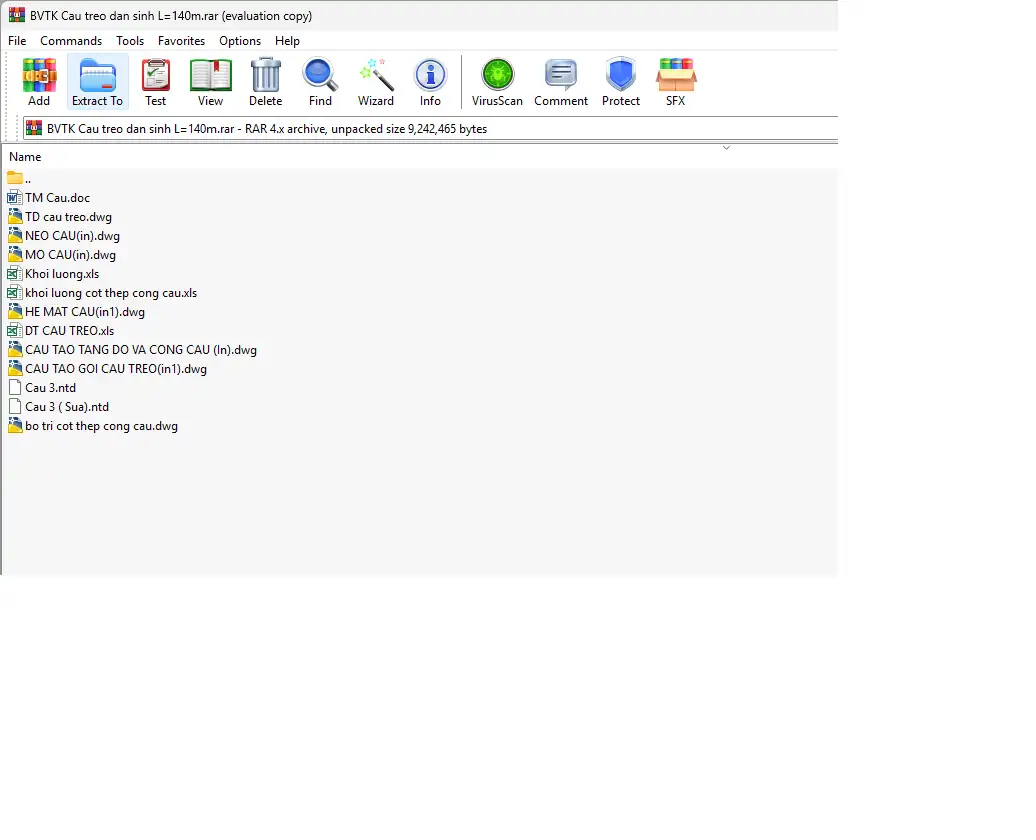The height and width of the screenshot is (840, 1036).
Task: Open the Options menu
Action: coord(240,41)
